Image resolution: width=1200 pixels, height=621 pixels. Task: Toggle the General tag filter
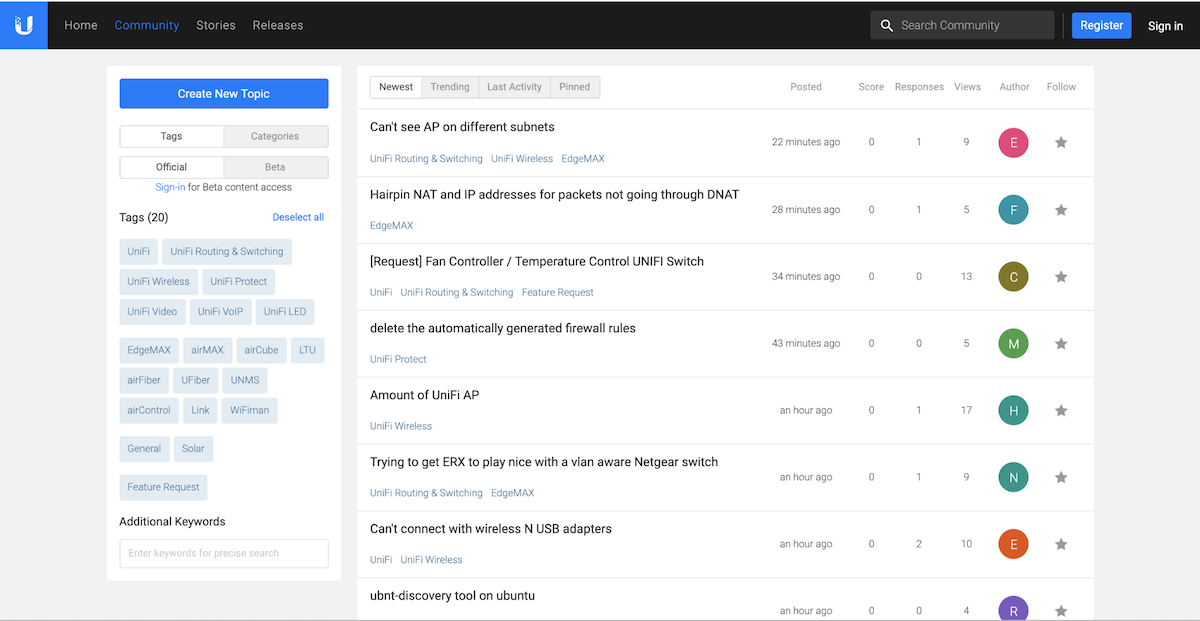[144, 449]
